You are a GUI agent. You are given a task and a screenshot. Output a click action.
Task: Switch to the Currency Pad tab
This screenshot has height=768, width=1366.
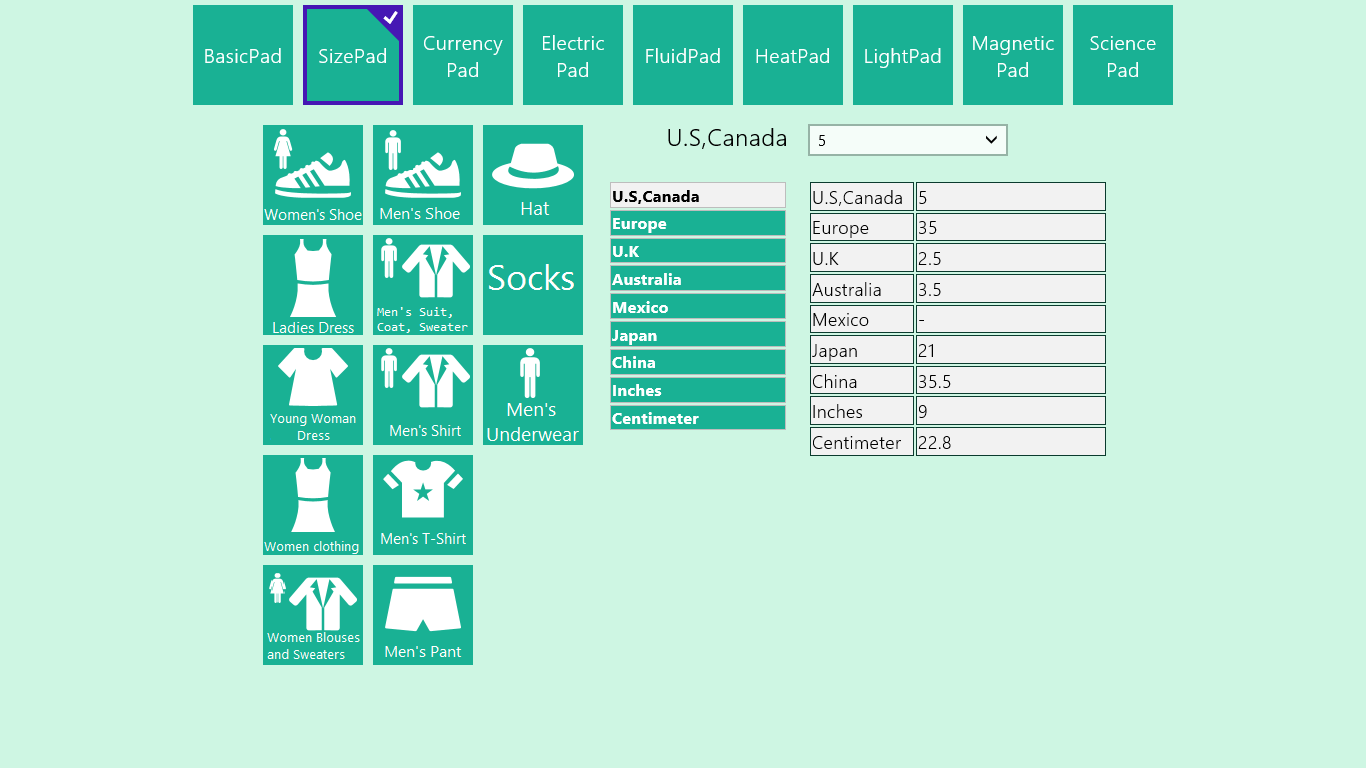pyautogui.click(x=463, y=55)
